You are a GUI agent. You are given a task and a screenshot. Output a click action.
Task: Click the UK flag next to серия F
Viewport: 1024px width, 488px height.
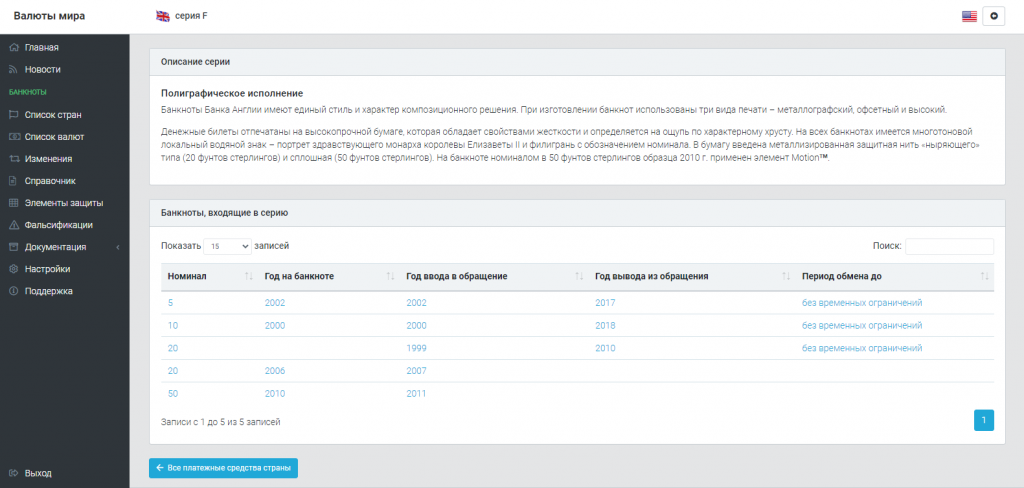click(163, 16)
